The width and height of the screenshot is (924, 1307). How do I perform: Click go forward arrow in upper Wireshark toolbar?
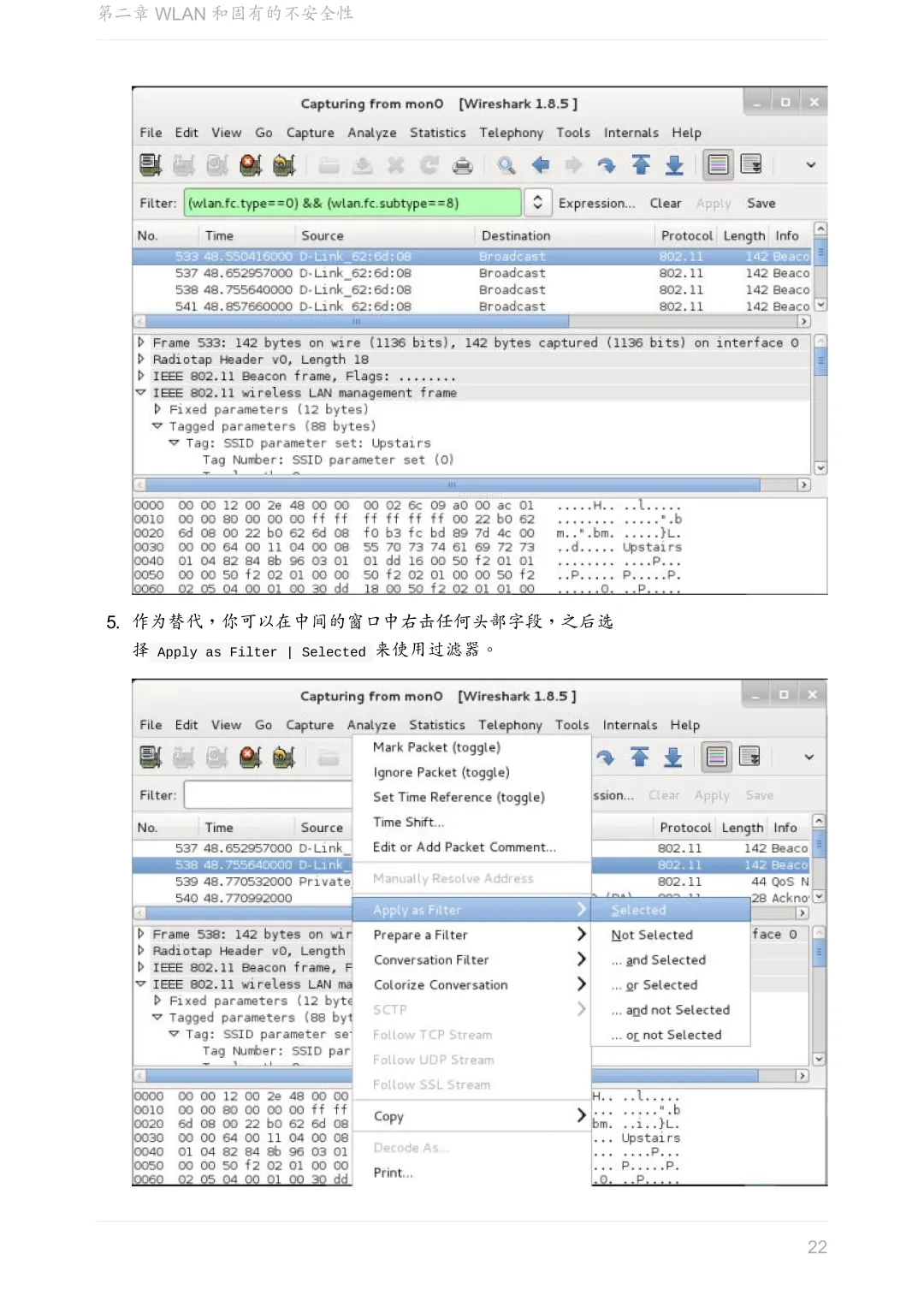pos(573,165)
